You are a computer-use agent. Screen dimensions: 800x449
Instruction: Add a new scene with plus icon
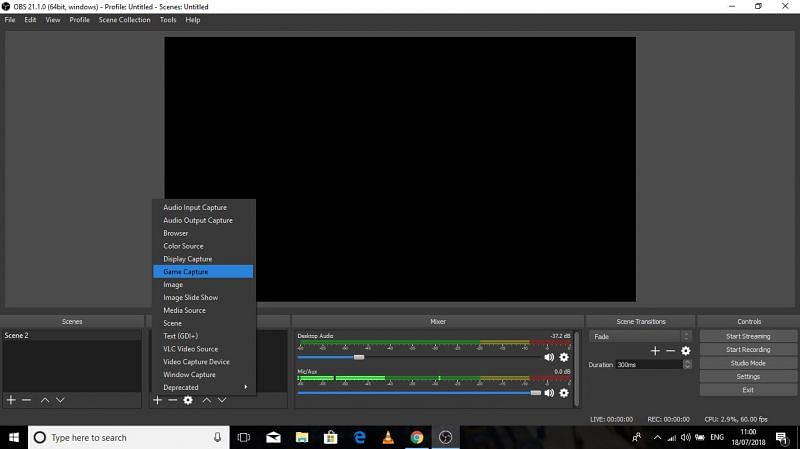pyautogui.click(x=11, y=400)
